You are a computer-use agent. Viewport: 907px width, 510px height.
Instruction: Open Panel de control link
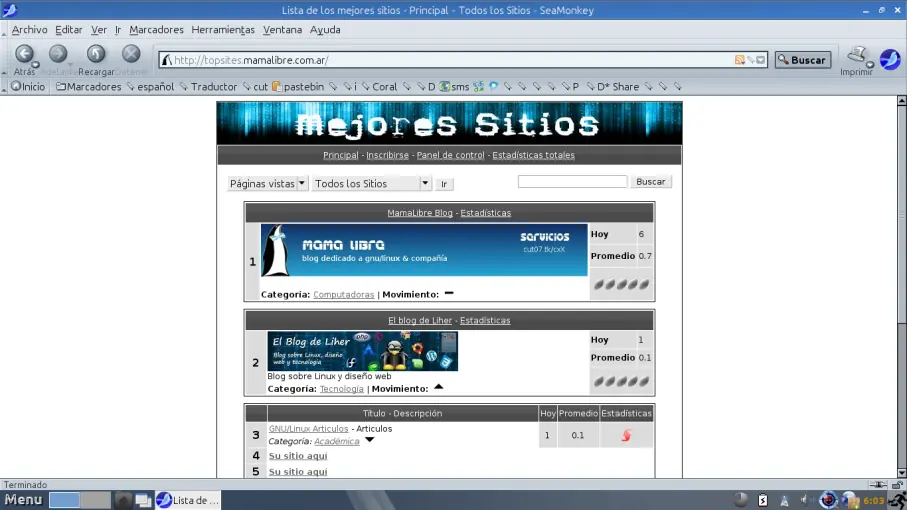pos(450,155)
